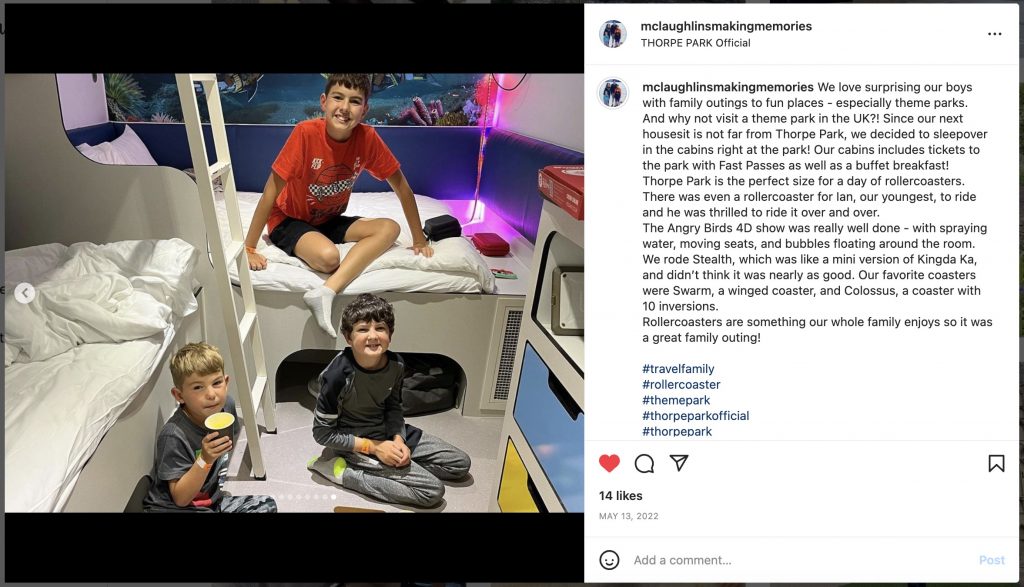Open more options three-dot menu
1024x587 pixels.
point(995,34)
